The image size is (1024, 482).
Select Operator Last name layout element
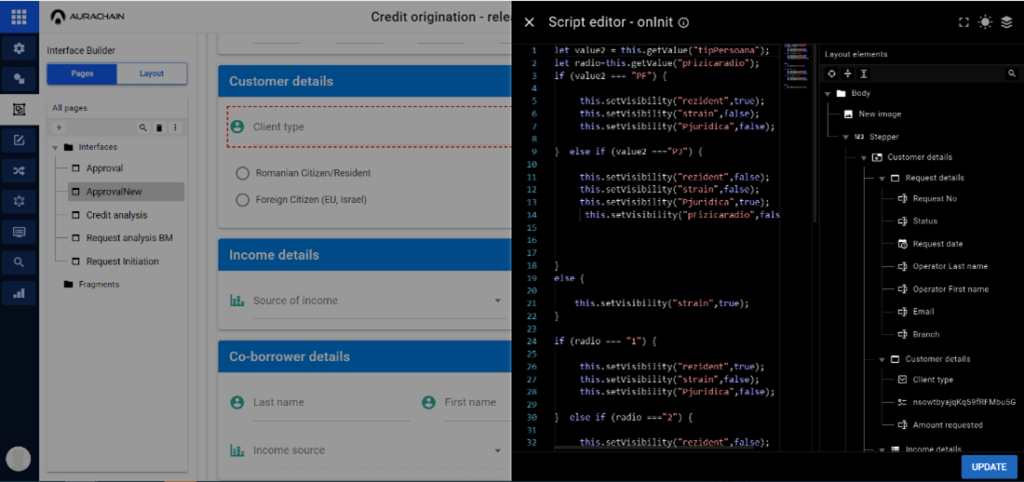tap(950, 266)
